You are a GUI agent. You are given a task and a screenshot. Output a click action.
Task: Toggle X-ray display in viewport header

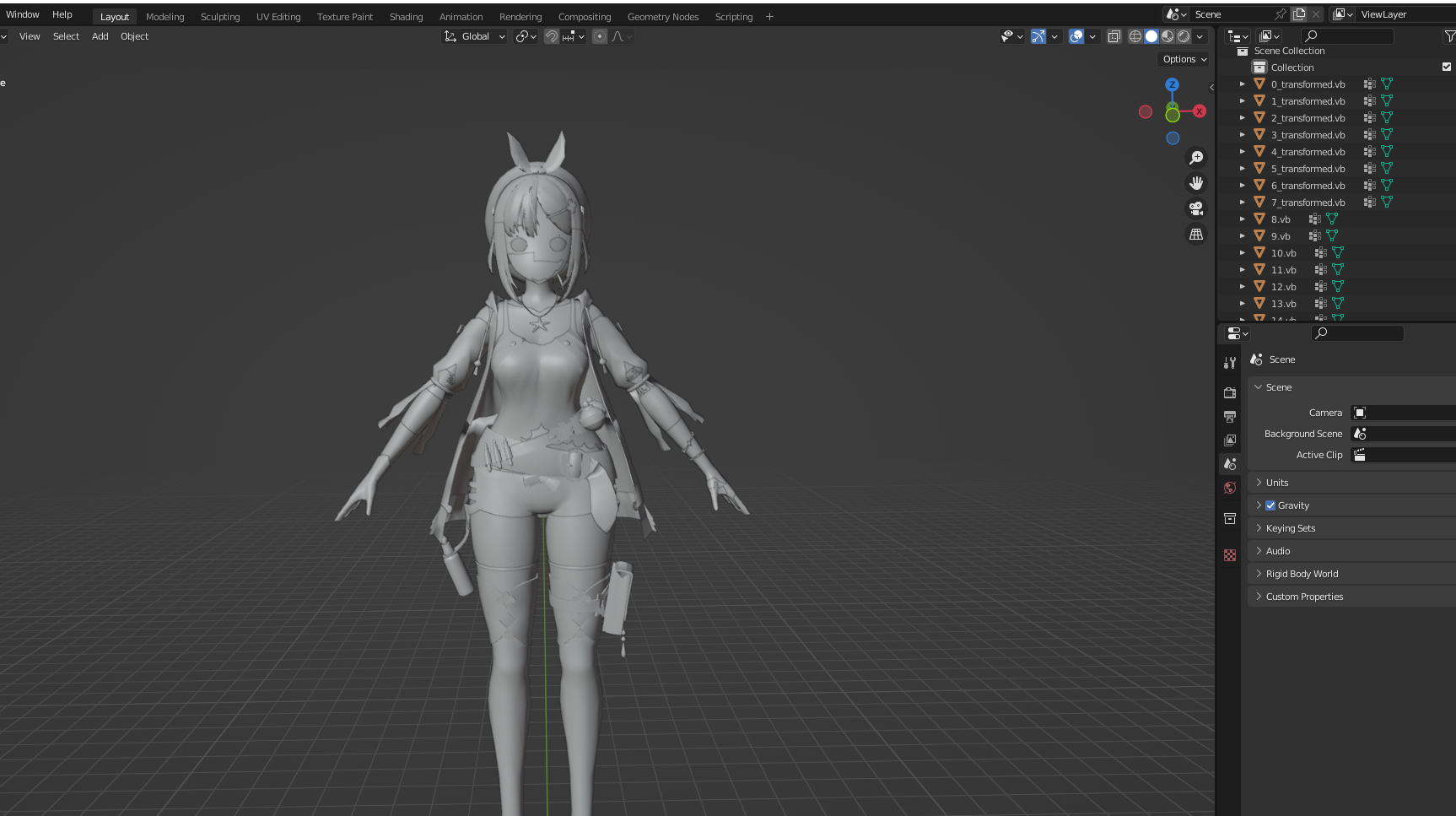[x=1114, y=36]
